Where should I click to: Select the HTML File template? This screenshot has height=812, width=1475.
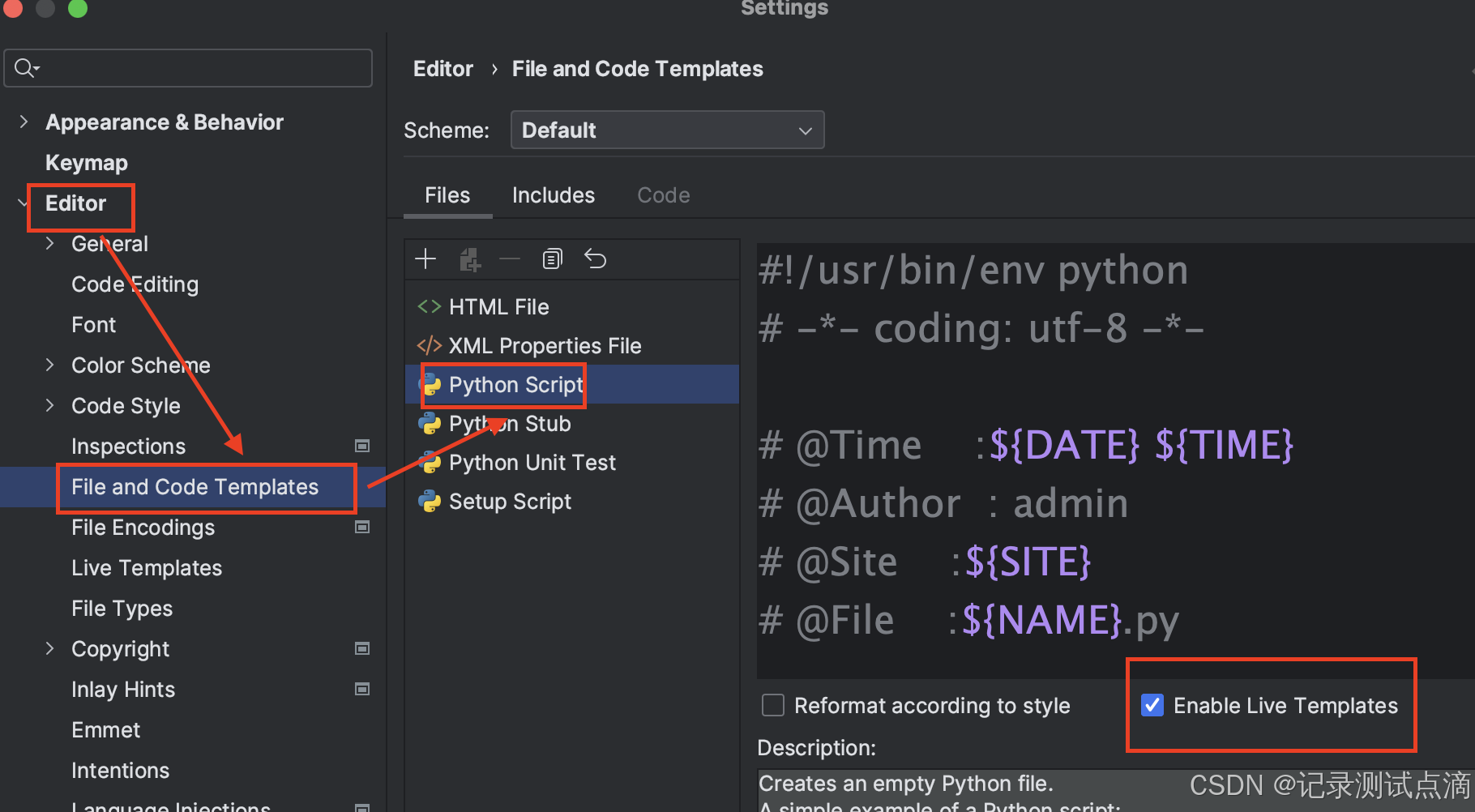pos(498,306)
